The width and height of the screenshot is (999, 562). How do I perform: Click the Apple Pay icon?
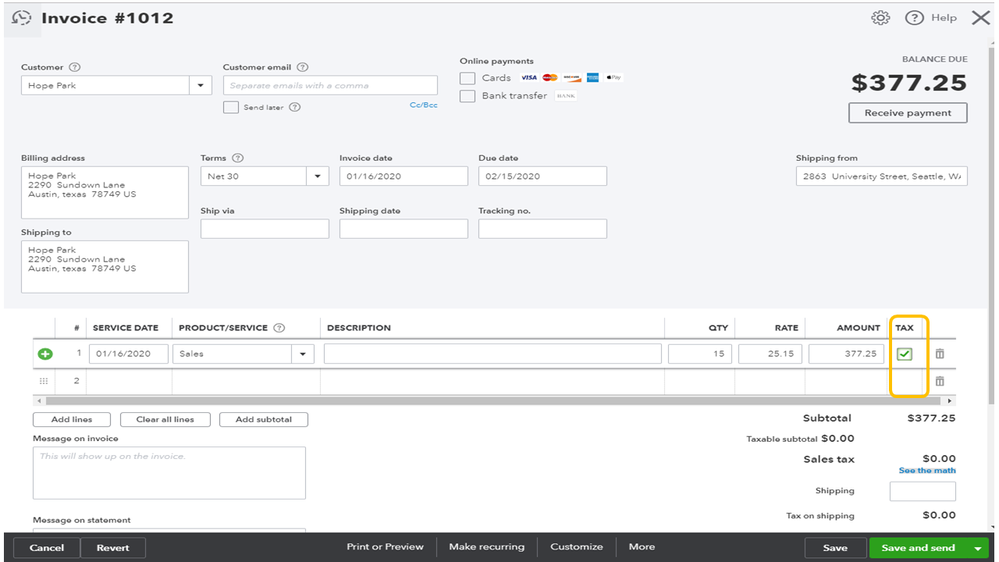[614, 78]
